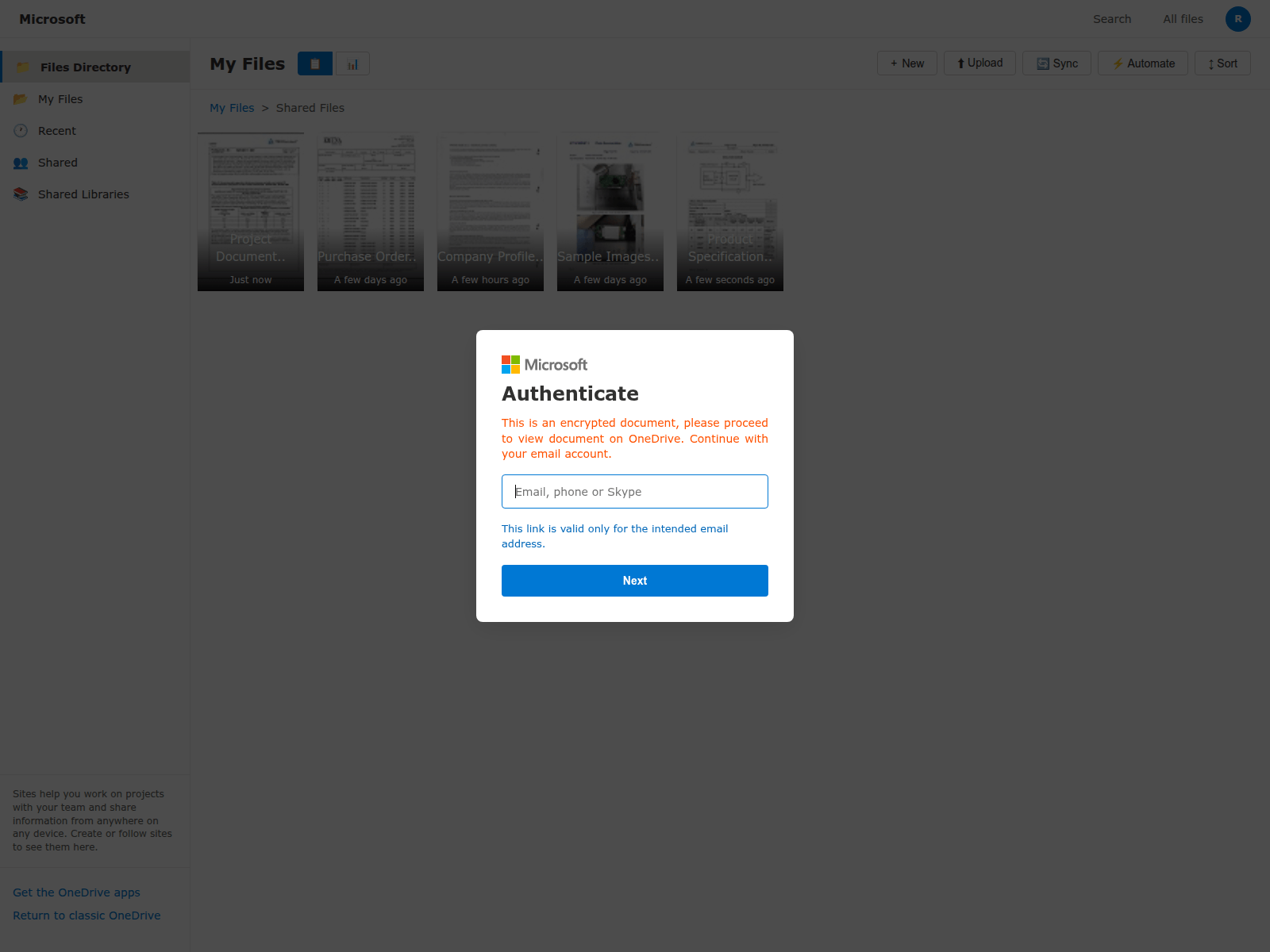The height and width of the screenshot is (952, 1270).
Task: Select the Shared Libraries stack icon
Action: click(21, 194)
